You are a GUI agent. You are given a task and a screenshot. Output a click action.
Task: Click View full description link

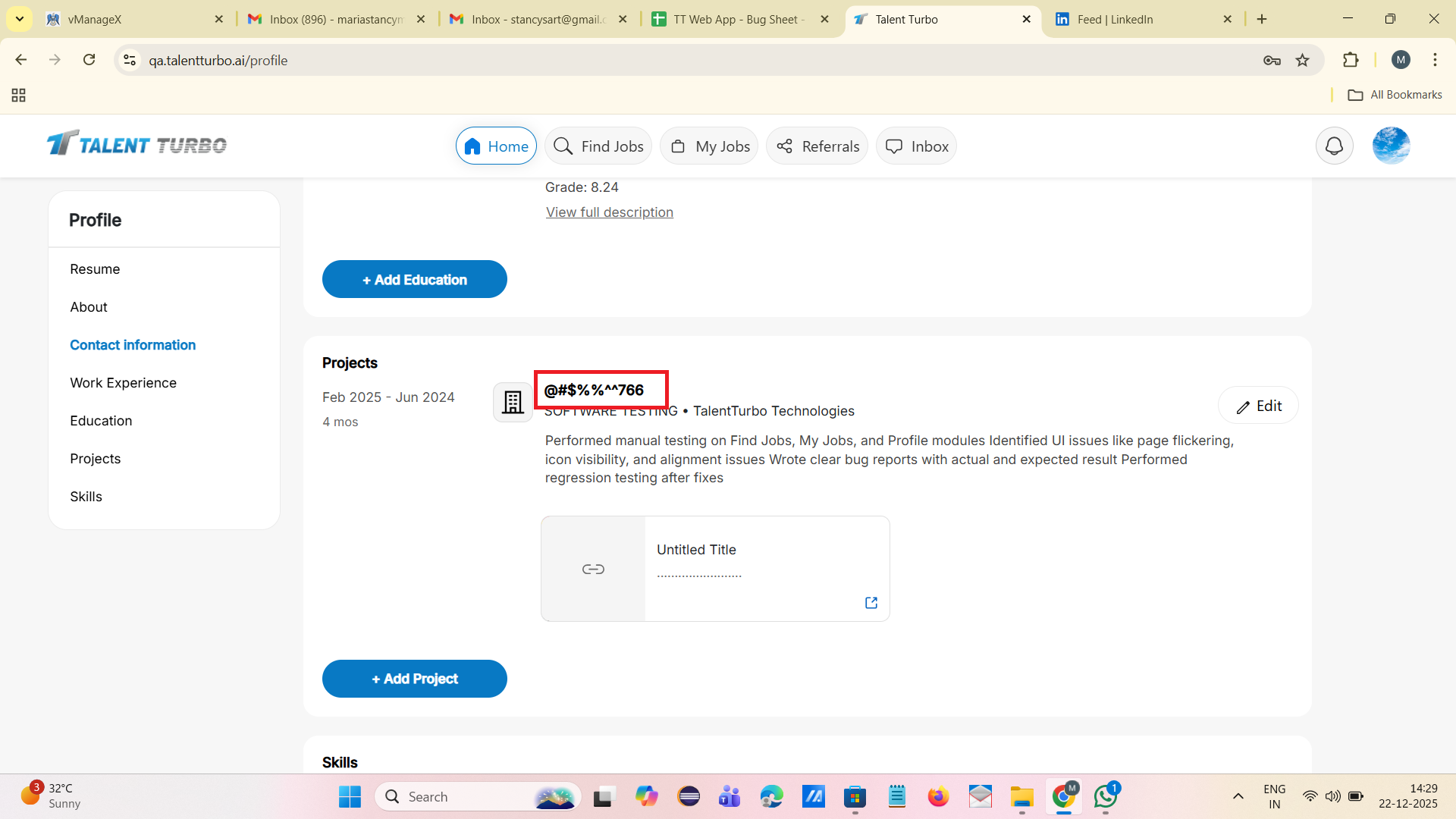tap(609, 212)
